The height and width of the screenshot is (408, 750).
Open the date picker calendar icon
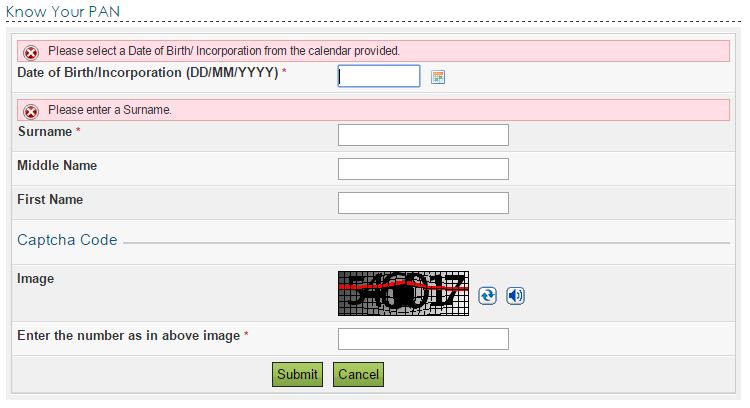pos(438,77)
